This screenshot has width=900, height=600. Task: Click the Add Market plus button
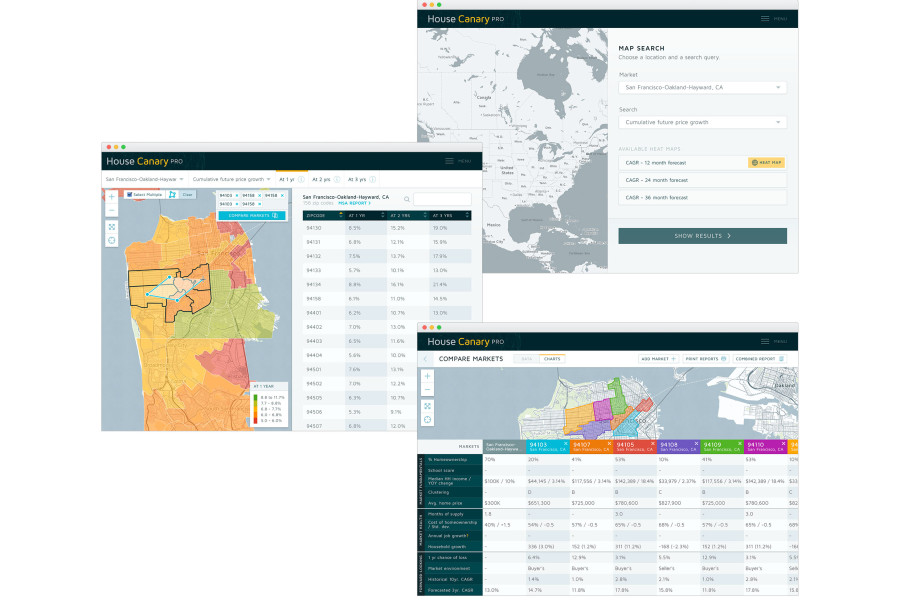pos(658,359)
